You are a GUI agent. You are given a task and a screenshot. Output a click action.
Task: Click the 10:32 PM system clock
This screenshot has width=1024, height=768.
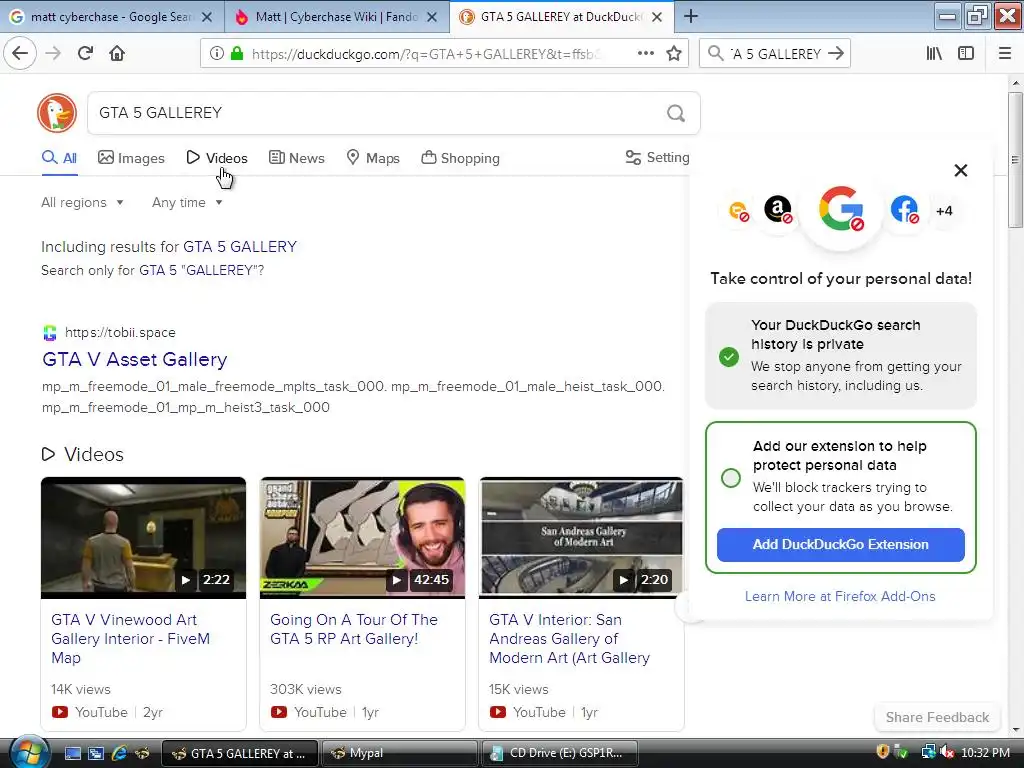click(x=985, y=753)
